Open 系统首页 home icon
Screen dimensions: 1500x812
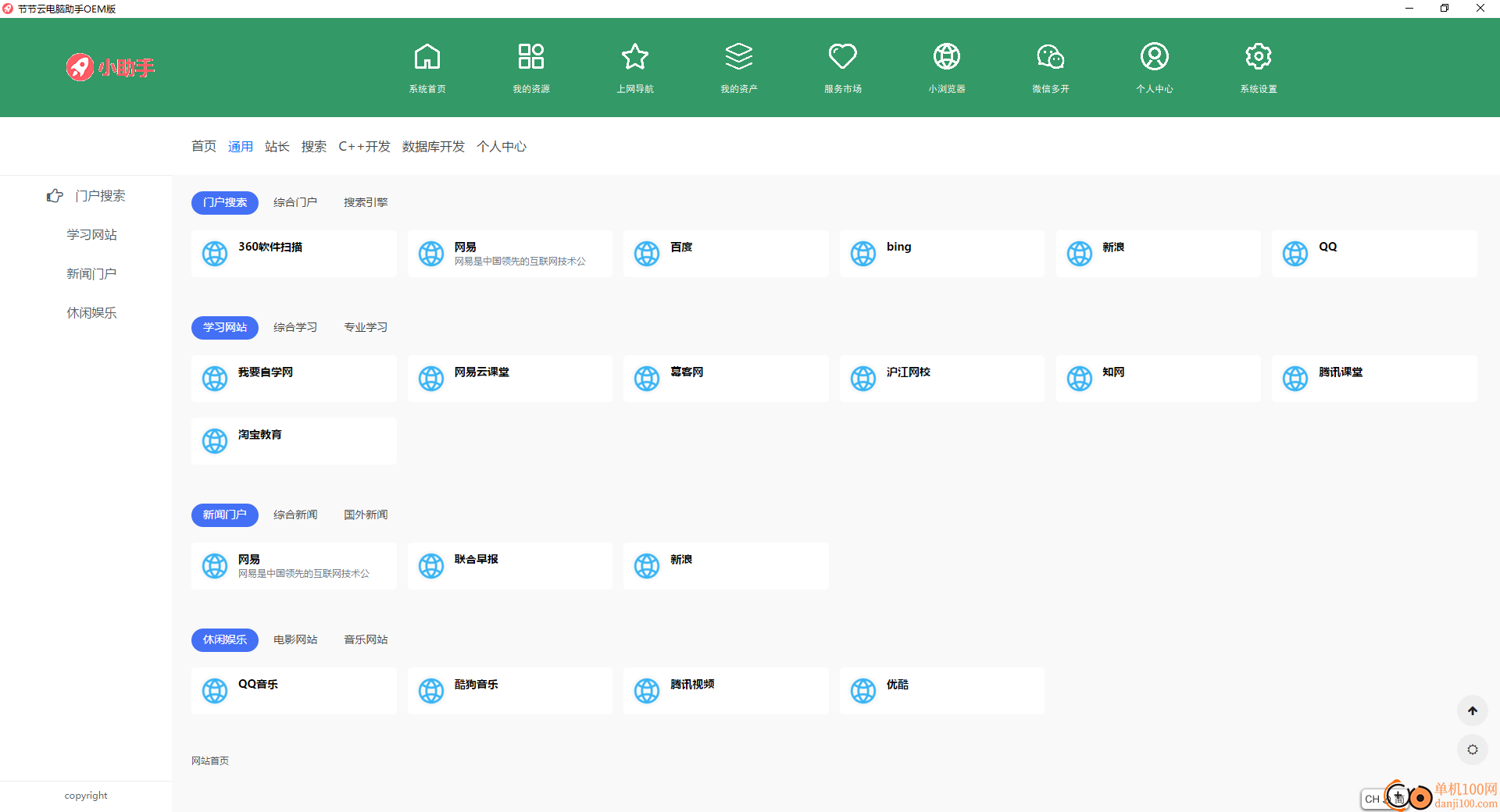[427, 57]
